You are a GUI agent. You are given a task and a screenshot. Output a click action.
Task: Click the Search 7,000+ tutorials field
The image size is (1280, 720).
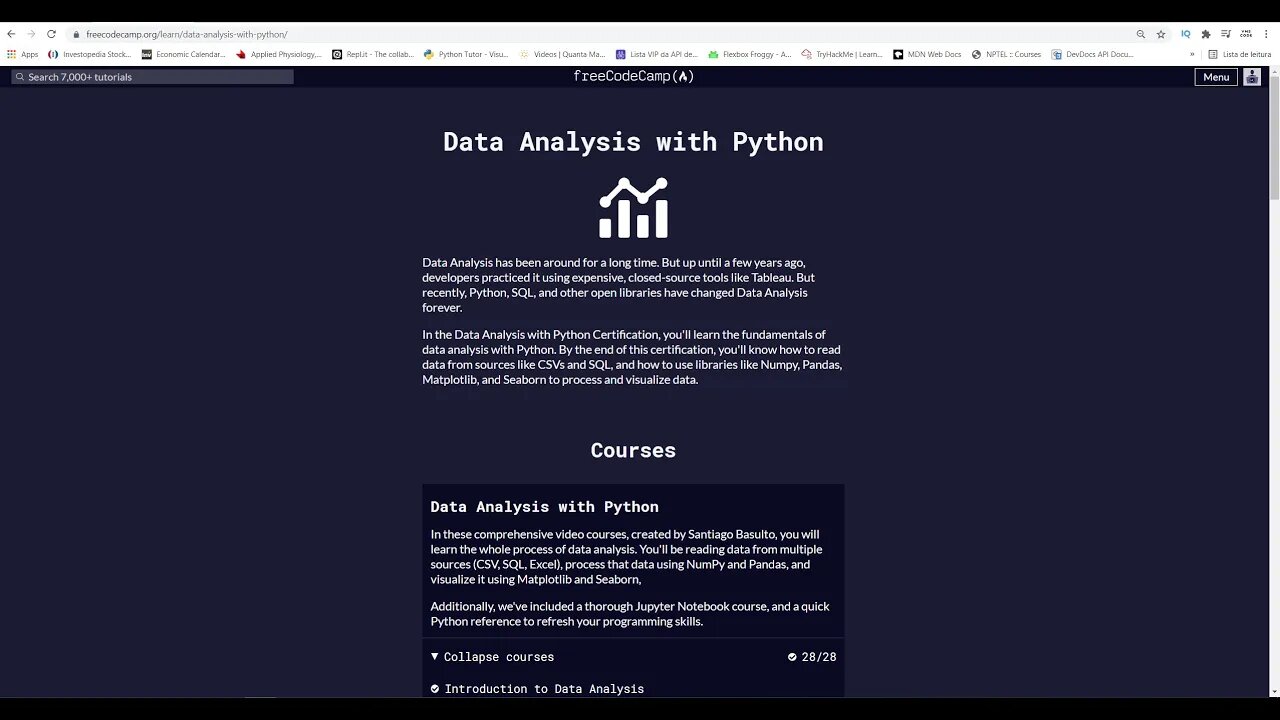[x=152, y=77]
